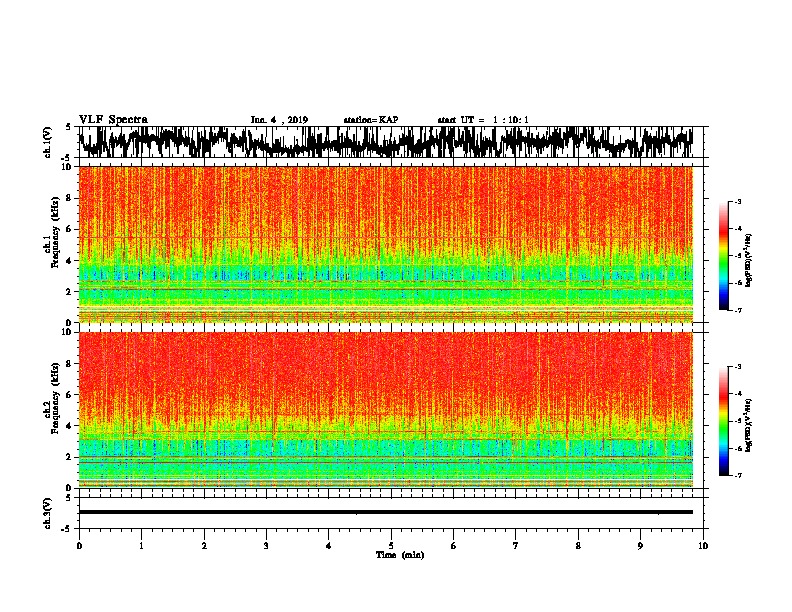Click the "-3" label on ch.1 colorbar
This screenshot has height=612, width=792.
coord(737,202)
